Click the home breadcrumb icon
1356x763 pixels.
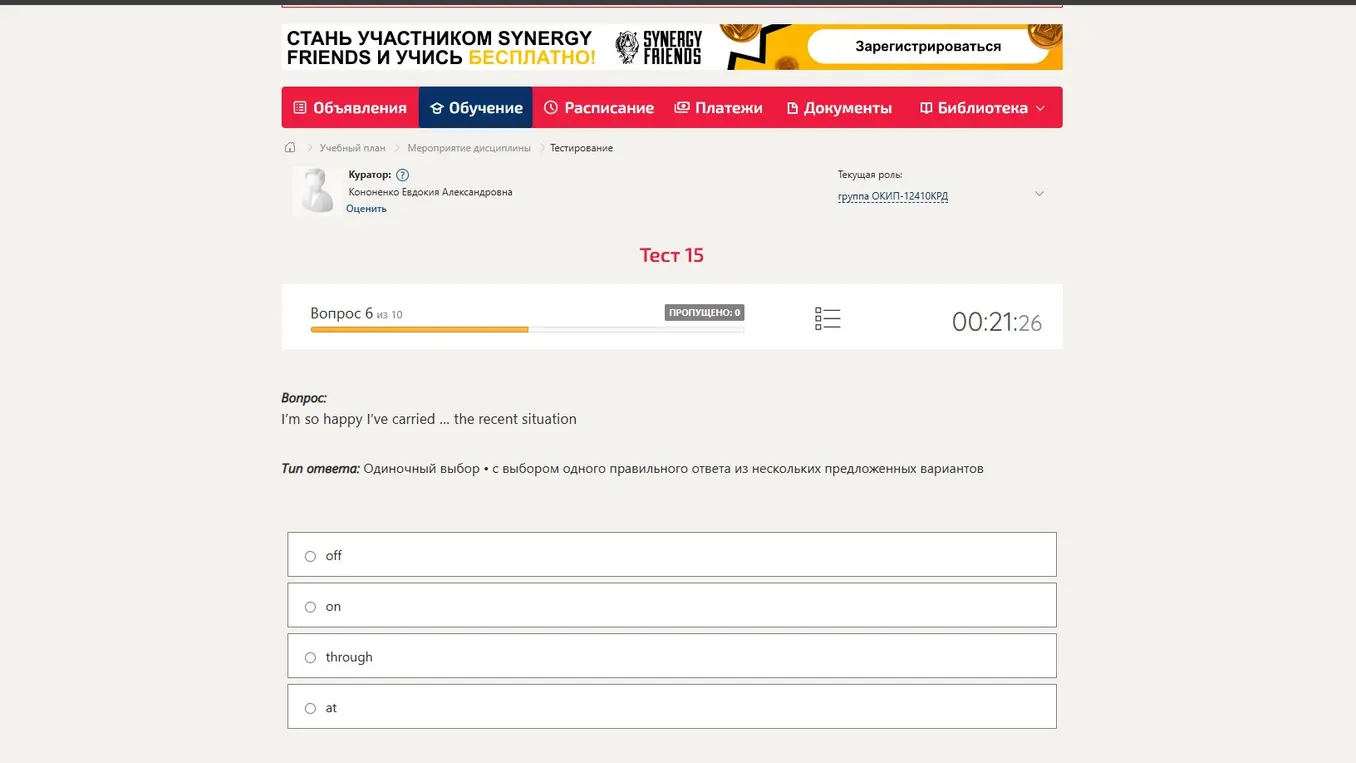(290, 148)
